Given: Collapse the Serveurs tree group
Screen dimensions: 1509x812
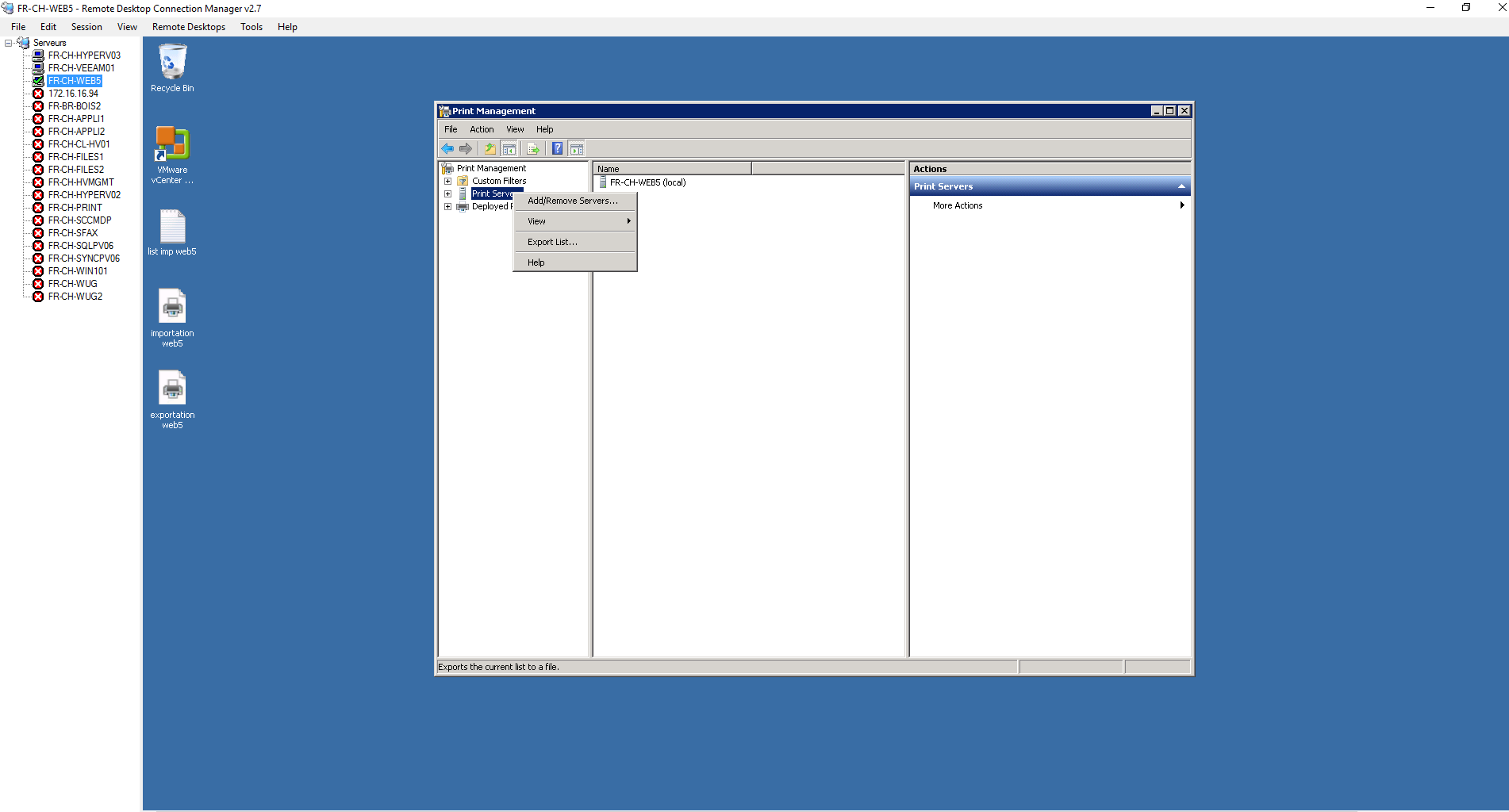Looking at the screenshot, I should 9,43.
